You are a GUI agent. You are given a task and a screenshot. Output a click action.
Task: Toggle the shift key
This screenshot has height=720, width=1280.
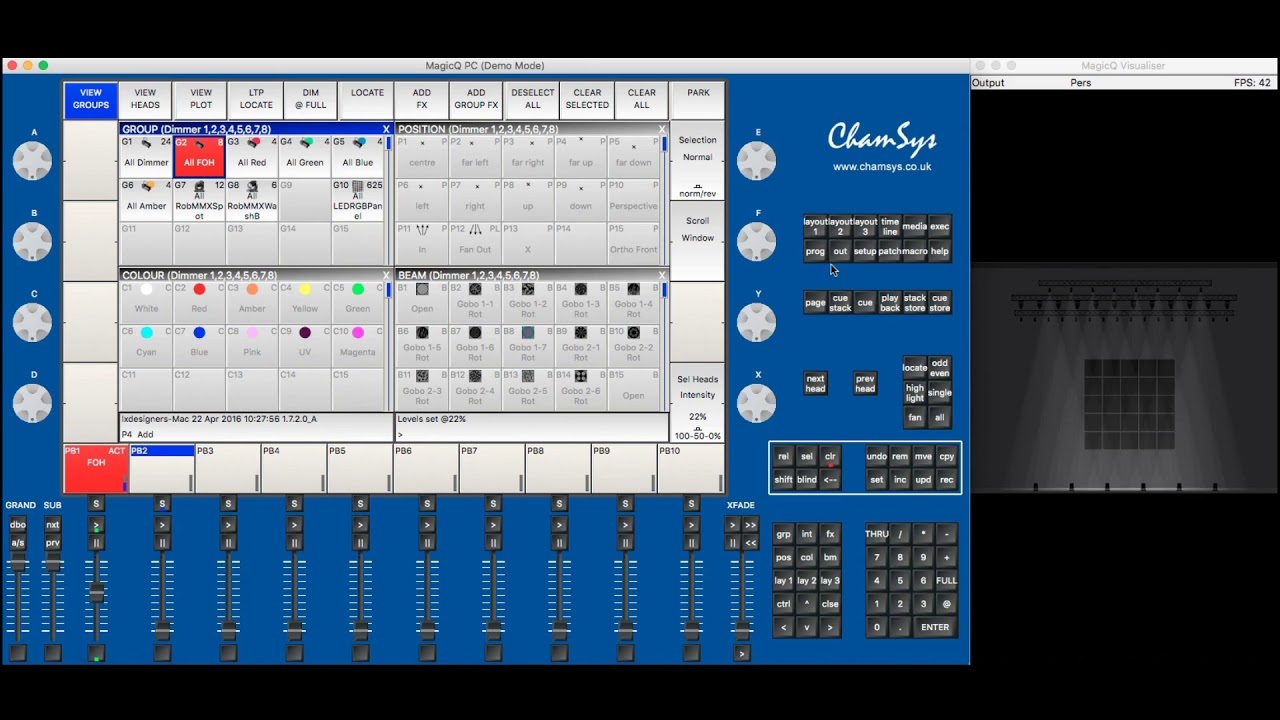783,480
